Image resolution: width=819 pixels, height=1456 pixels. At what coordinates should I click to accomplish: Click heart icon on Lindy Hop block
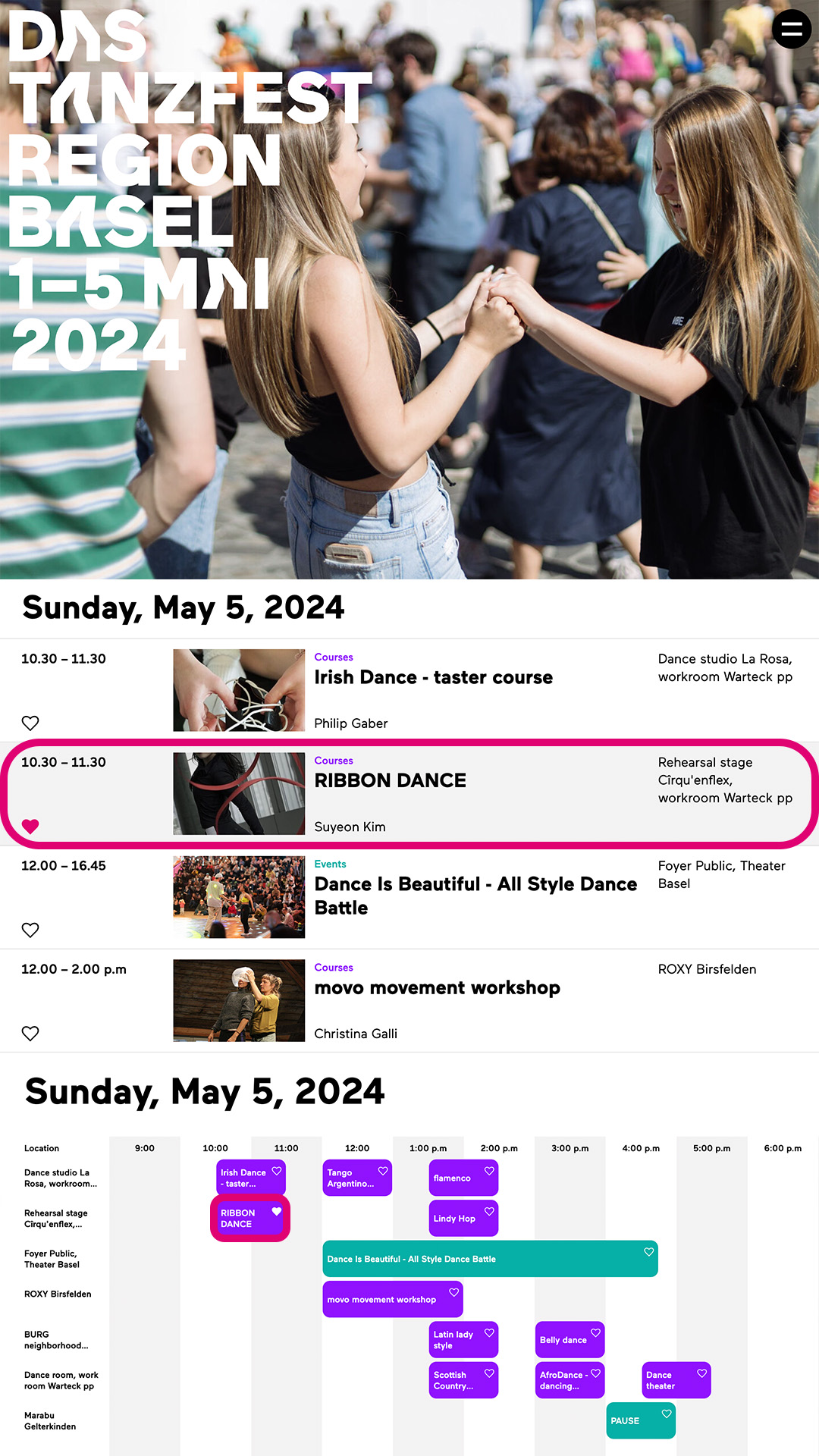pyautogui.click(x=490, y=1211)
